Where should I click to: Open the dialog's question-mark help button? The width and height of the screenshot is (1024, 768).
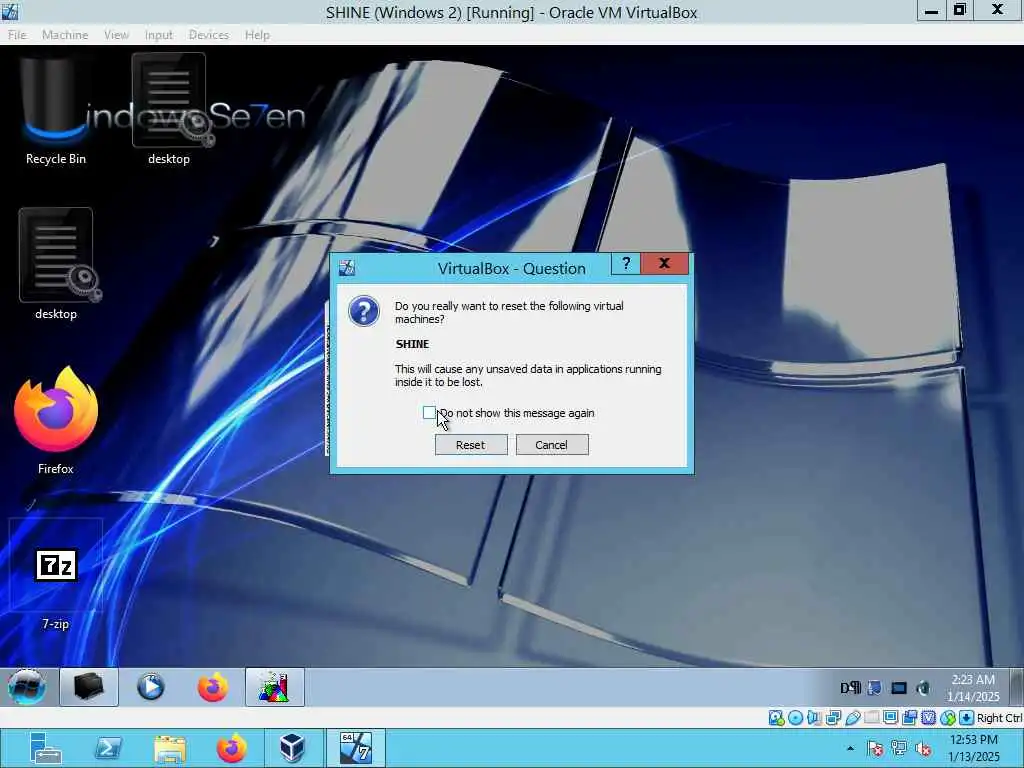(626, 263)
